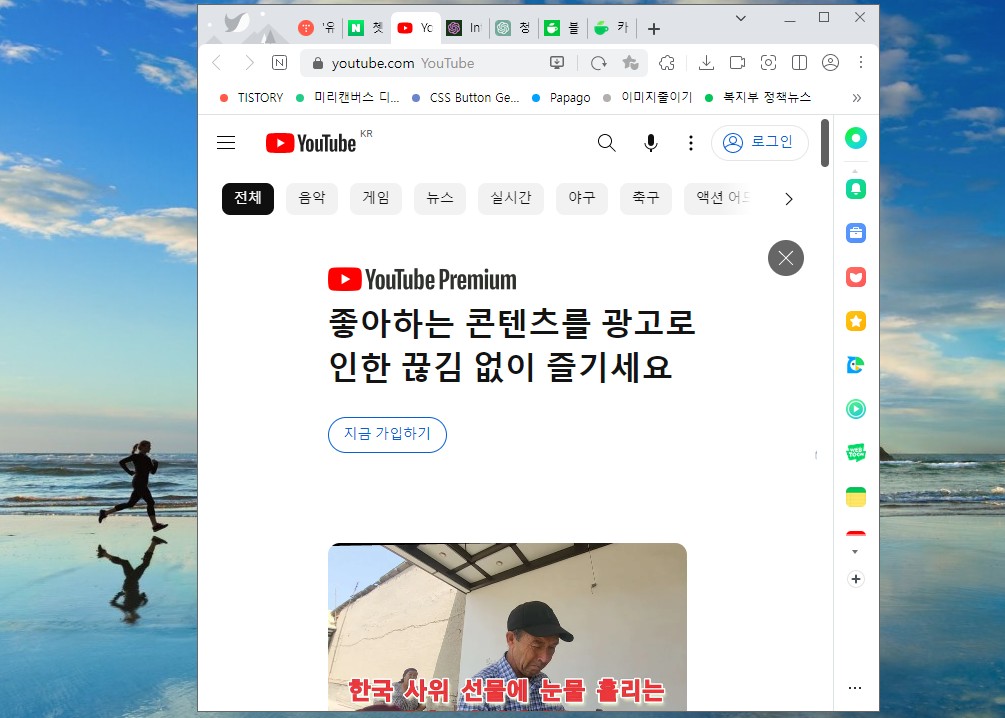Open the extensions puzzle icon

(x=667, y=63)
